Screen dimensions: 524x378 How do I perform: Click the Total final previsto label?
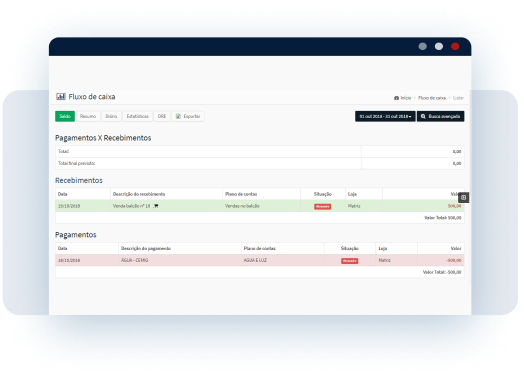coord(77,163)
